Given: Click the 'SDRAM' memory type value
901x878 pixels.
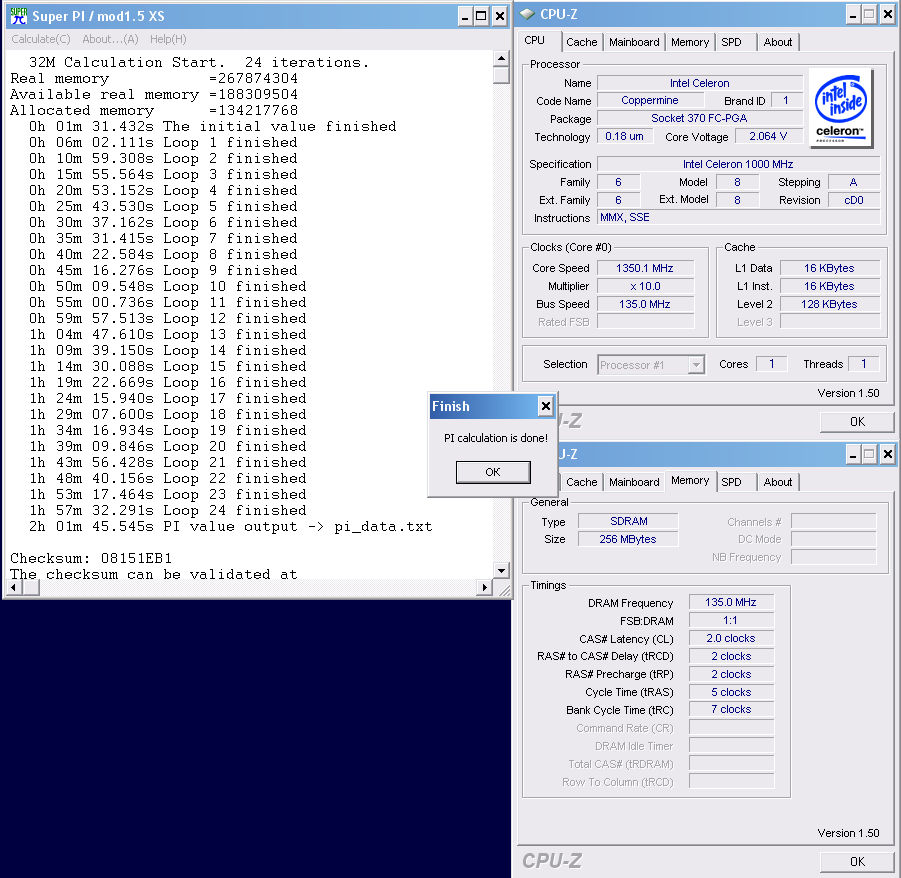Looking at the screenshot, I should click(628, 521).
